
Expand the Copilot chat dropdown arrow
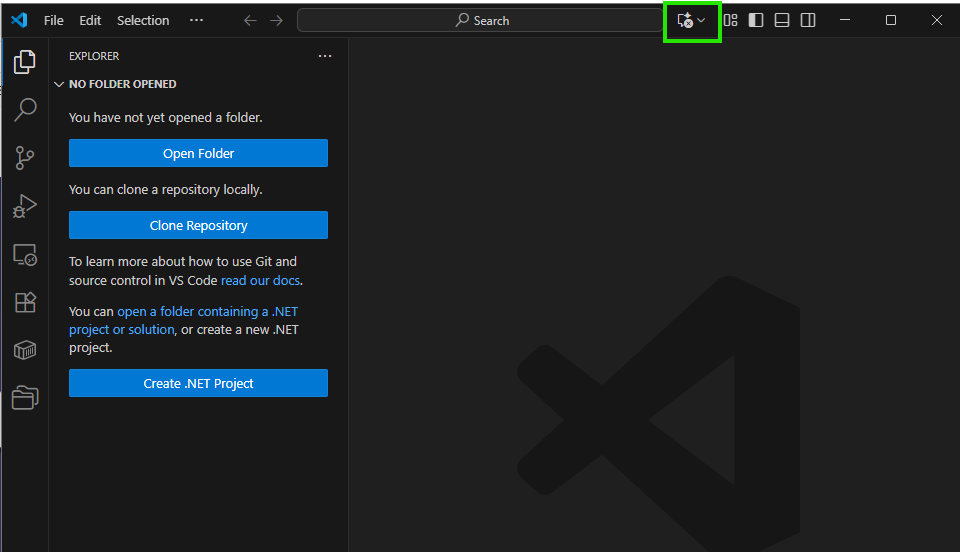tap(702, 21)
